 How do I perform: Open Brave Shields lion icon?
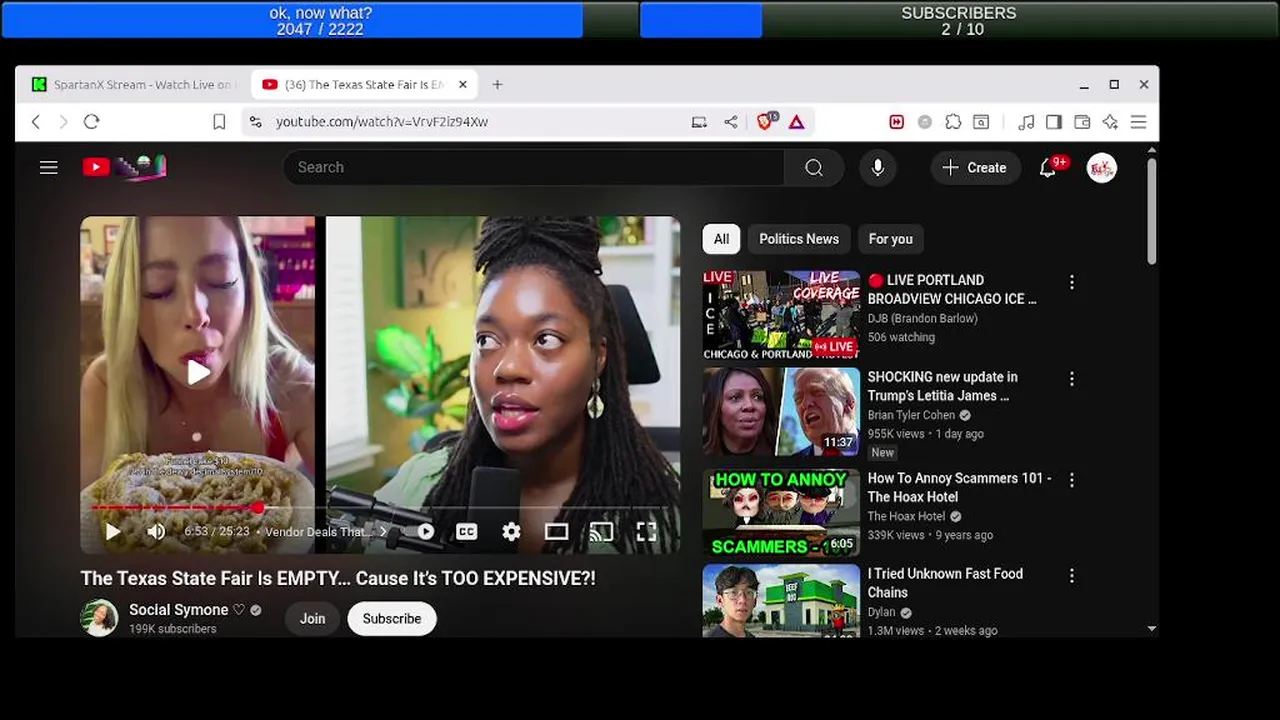click(x=766, y=121)
